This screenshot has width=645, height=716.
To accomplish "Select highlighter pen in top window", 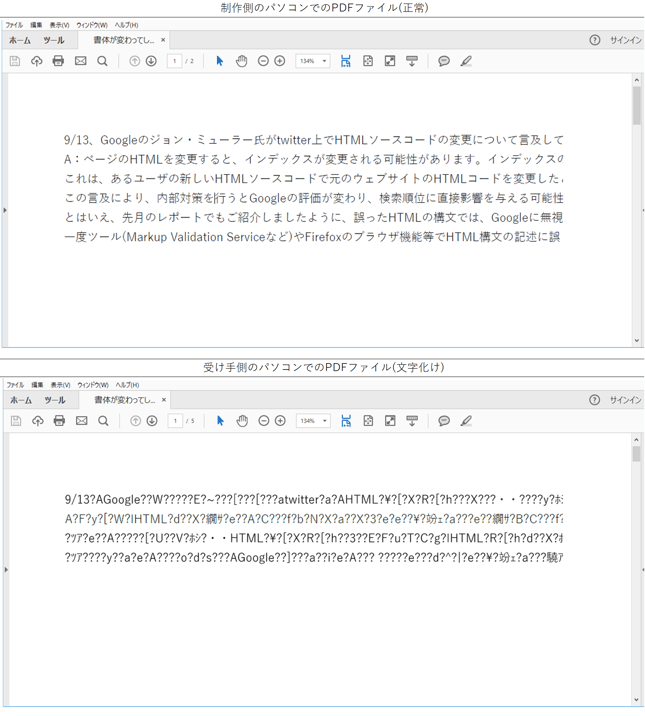I will pyautogui.click(x=466, y=61).
